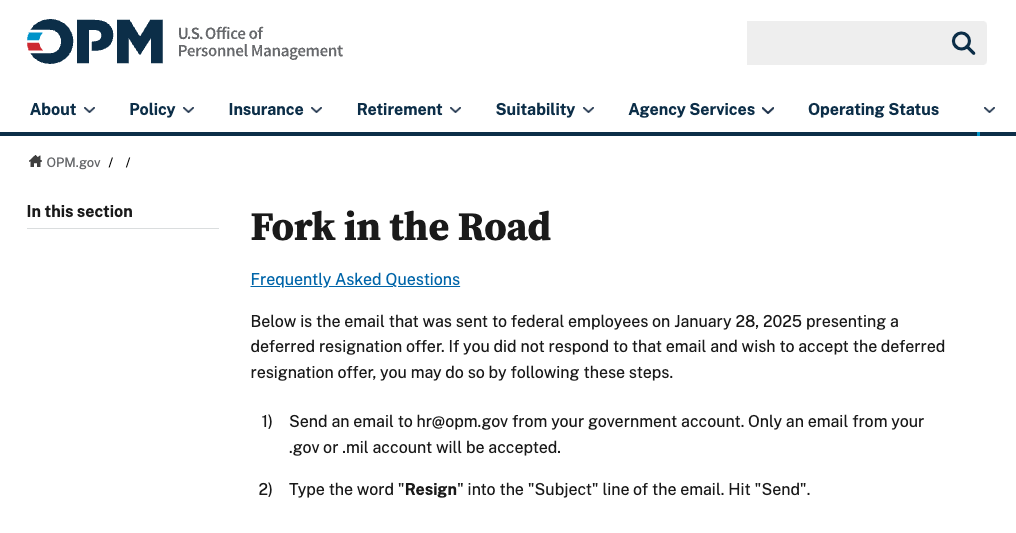Expand the Retirement dropdown chevron
Image resolution: width=1016 pixels, height=533 pixels.
[x=456, y=110]
